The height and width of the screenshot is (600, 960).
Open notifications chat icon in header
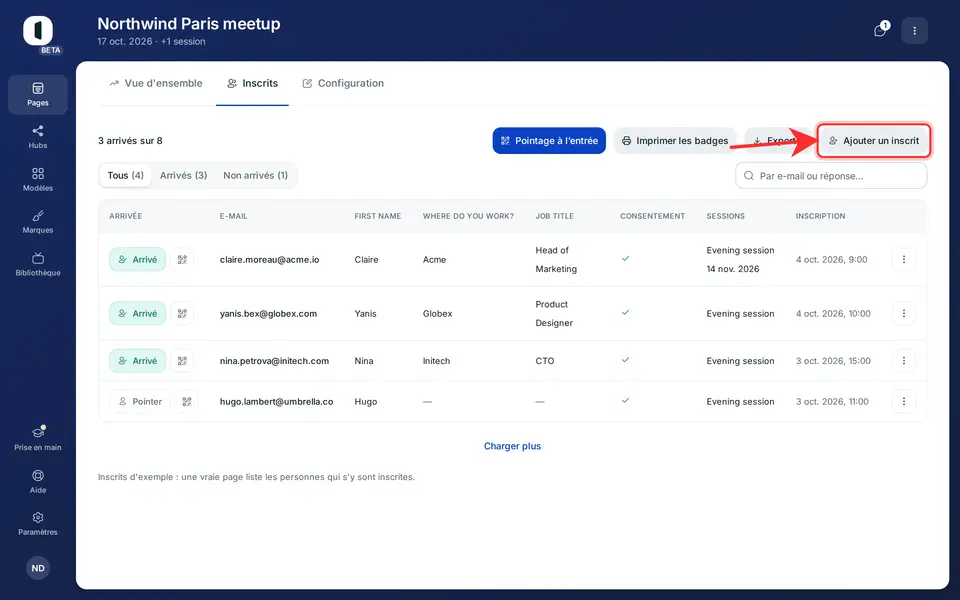pyautogui.click(x=880, y=30)
